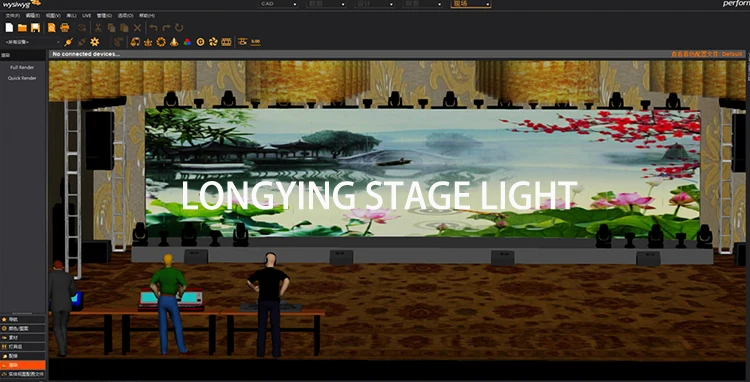
Task: Redo with the forward arrow icon
Action: pyautogui.click(x=166, y=28)
